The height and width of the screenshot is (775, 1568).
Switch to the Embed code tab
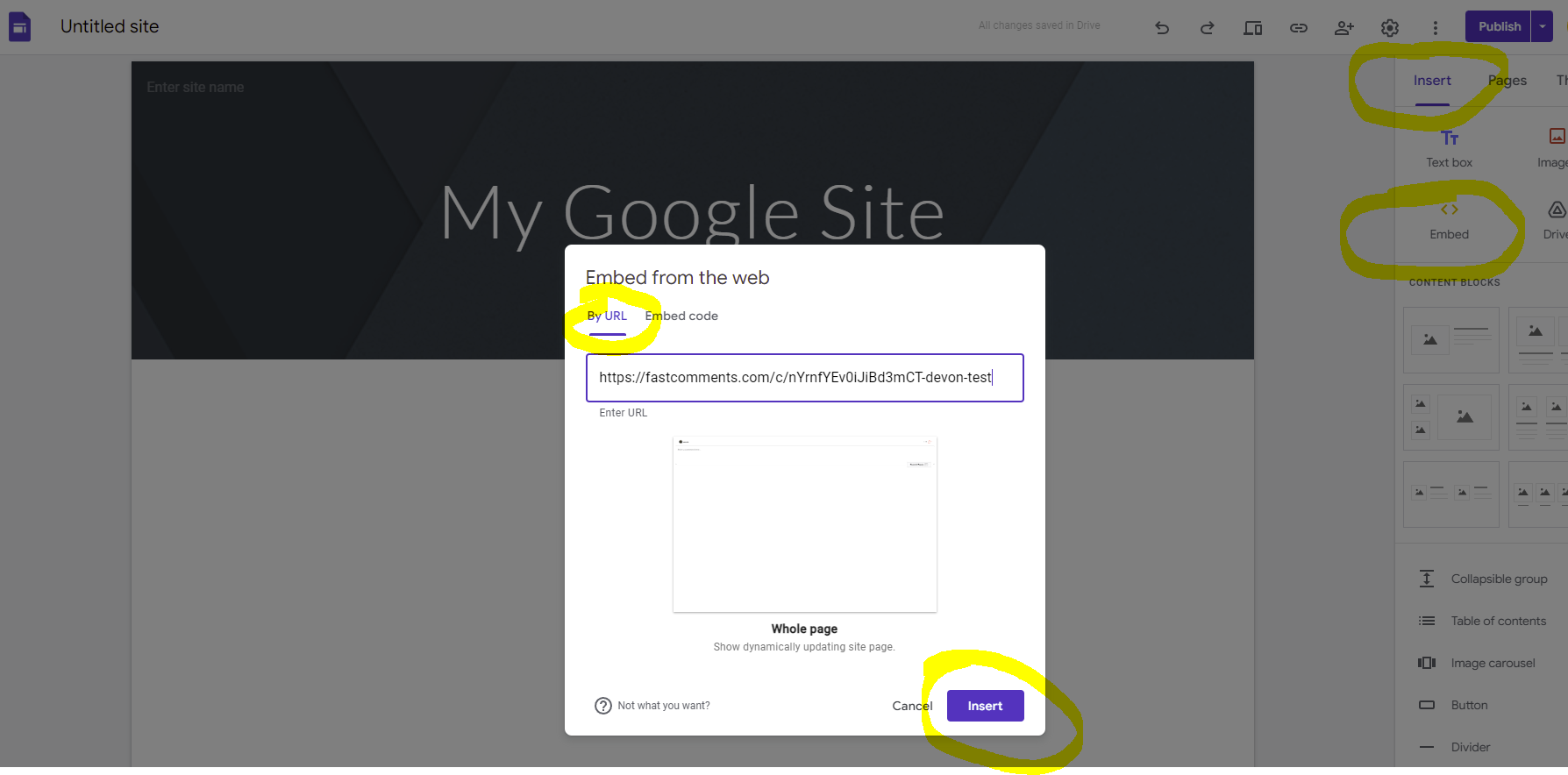[x=681, y=316]
